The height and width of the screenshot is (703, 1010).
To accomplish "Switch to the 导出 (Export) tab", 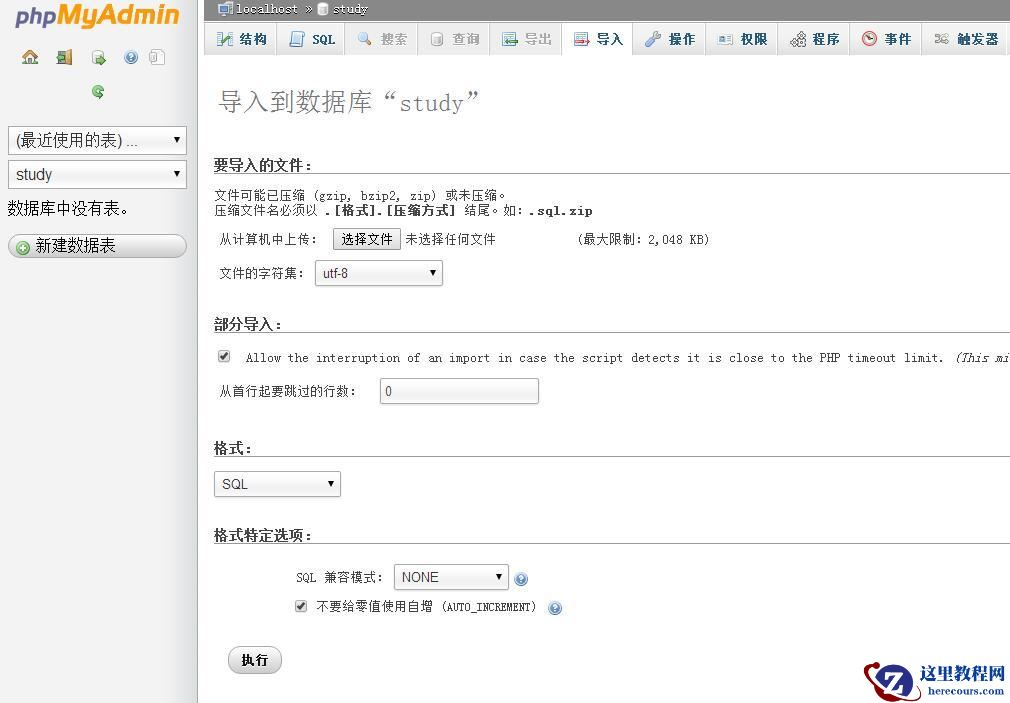I will pos(526,39).
